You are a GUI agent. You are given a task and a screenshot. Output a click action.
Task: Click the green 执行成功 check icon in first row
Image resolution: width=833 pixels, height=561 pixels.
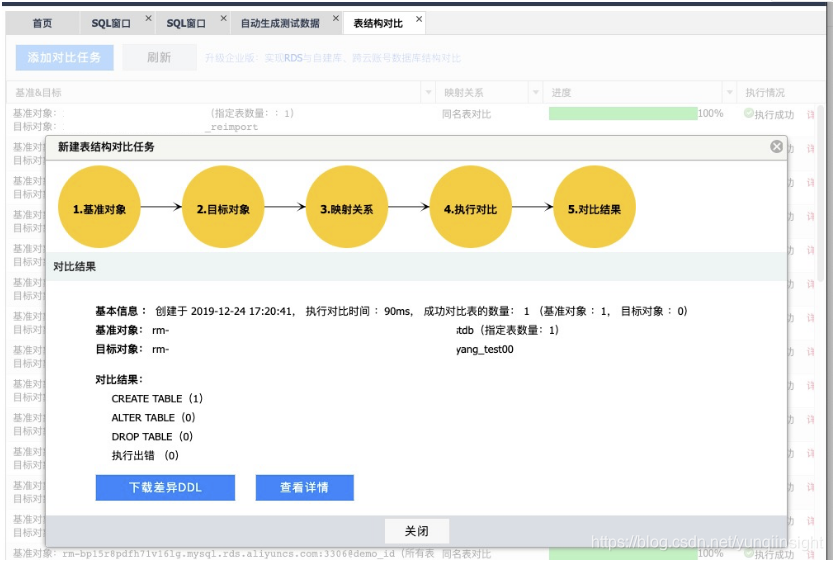pyautogui.click(x=749, y=113)
